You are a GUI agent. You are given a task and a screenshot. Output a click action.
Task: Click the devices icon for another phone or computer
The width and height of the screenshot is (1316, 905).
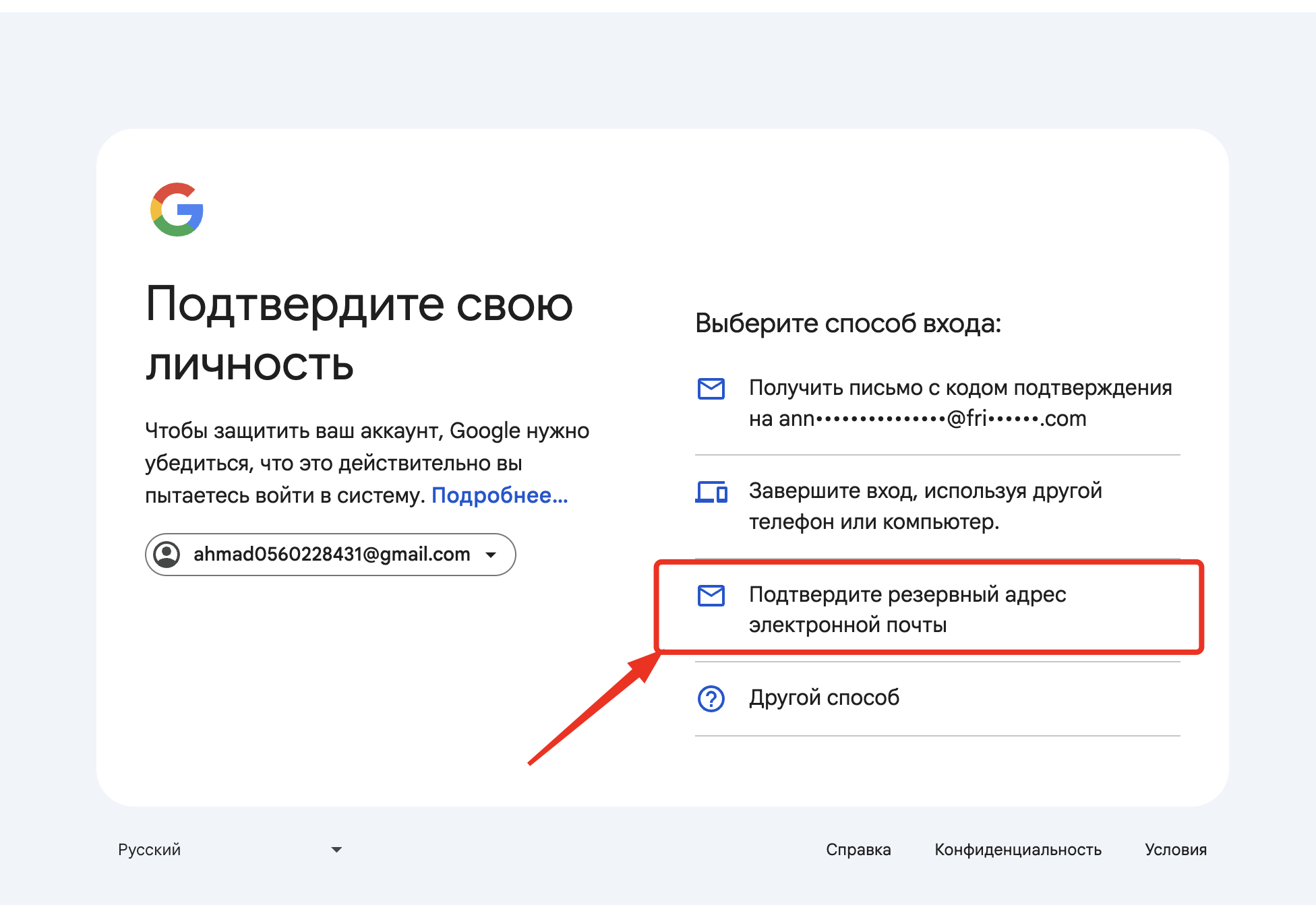tap(711, 492)
